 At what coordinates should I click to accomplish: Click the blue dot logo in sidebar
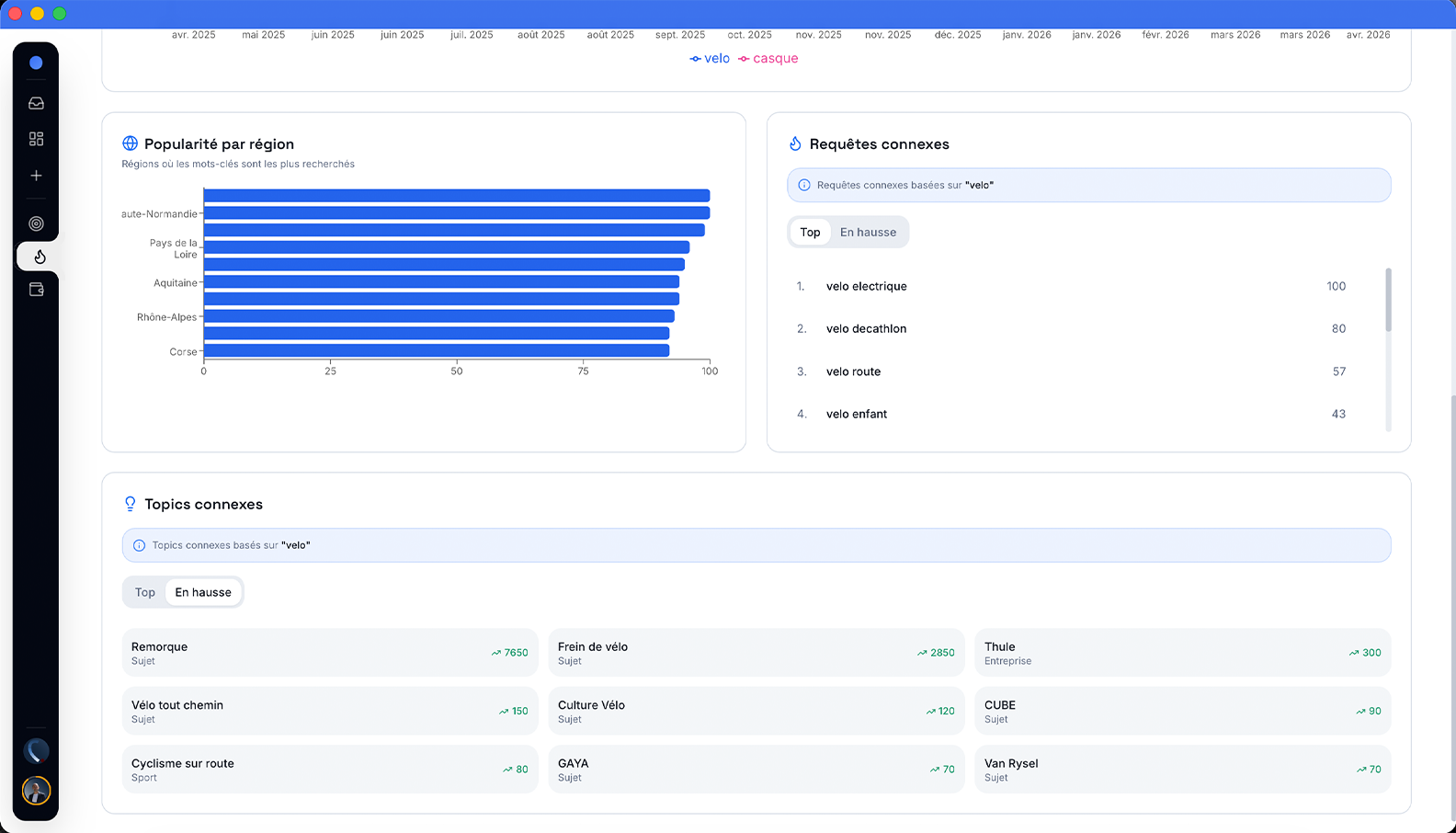coord(36,63)
